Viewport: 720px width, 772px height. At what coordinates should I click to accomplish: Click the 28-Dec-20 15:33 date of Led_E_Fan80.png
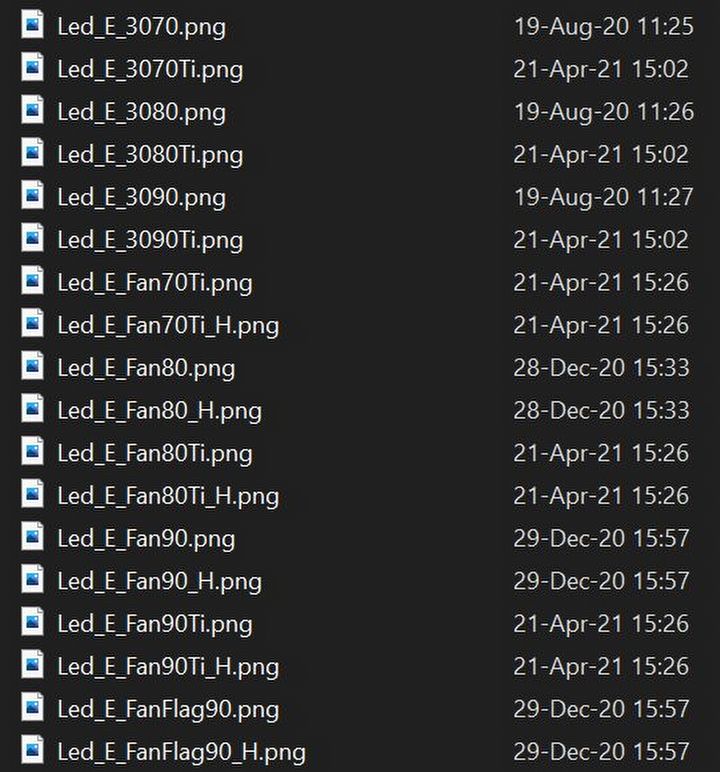point(601,368)
